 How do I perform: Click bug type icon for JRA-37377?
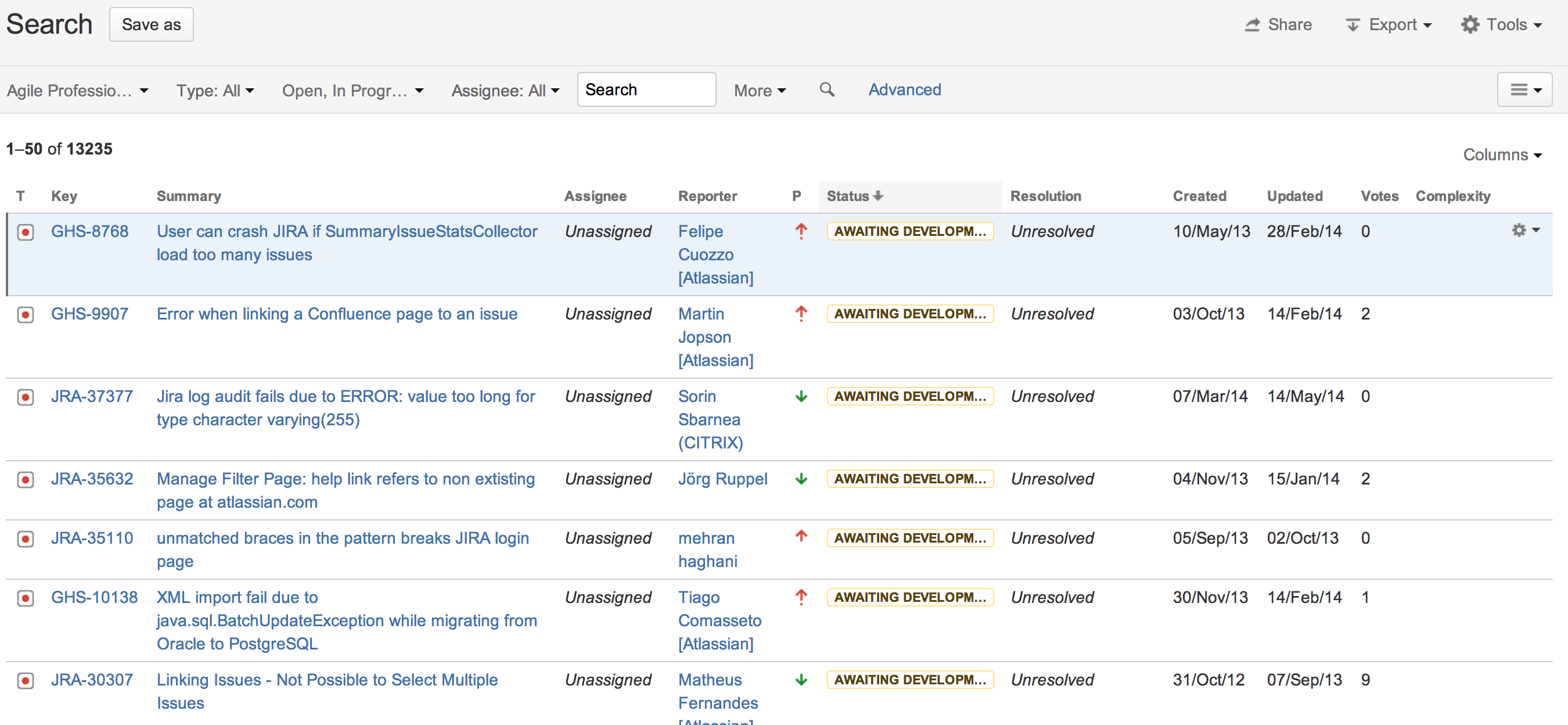point(26,397)
